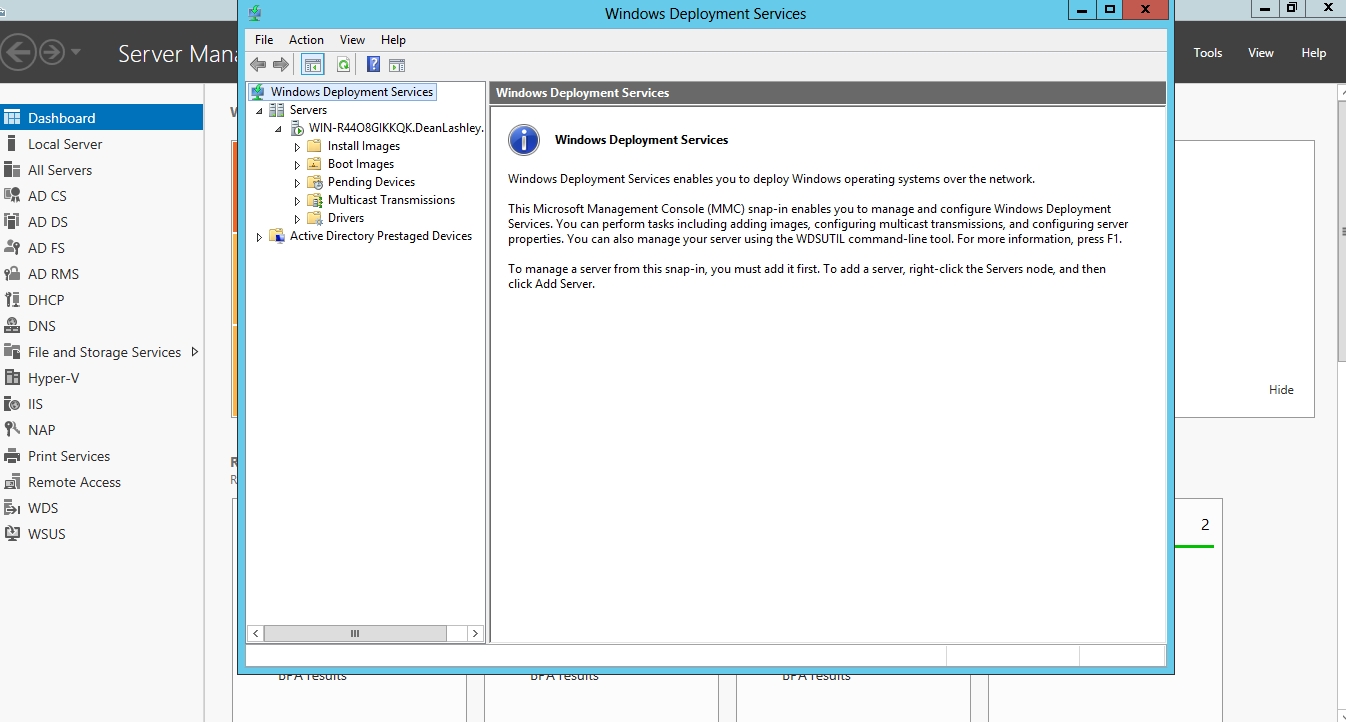The width and height of the screenshot is (1346, 722).
Task: Click the Multicast Transmissions folder icon
Action: [315, 200]
